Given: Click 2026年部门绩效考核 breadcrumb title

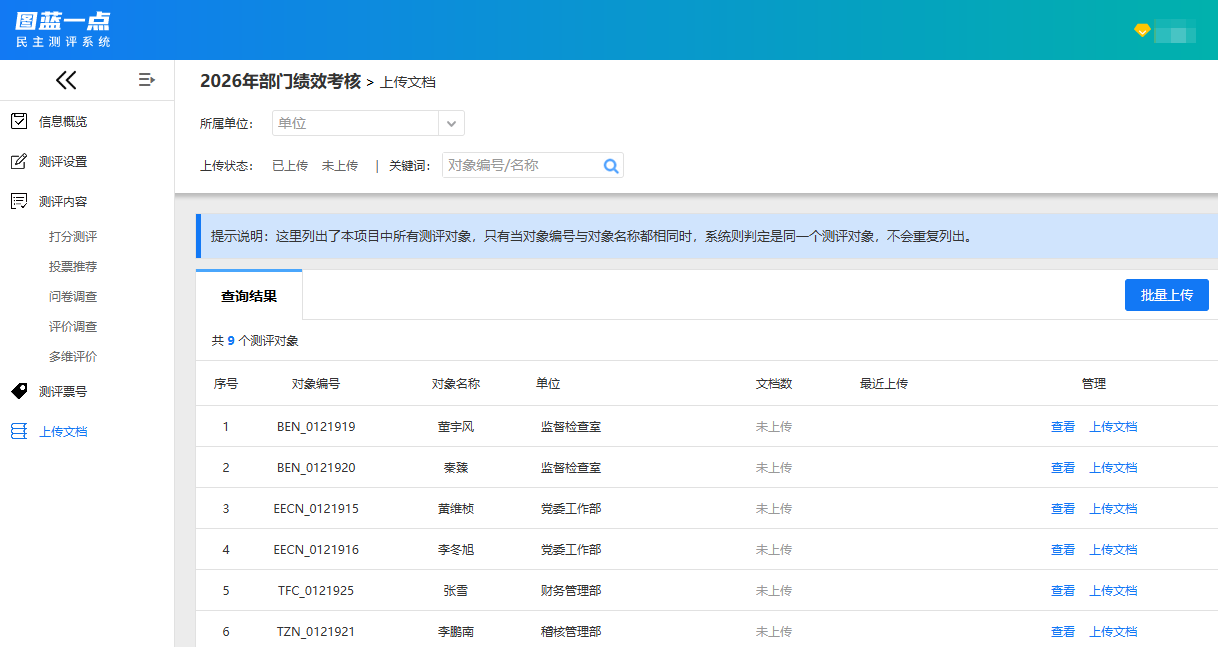Looking at the screenshot, I should (280, 82).
